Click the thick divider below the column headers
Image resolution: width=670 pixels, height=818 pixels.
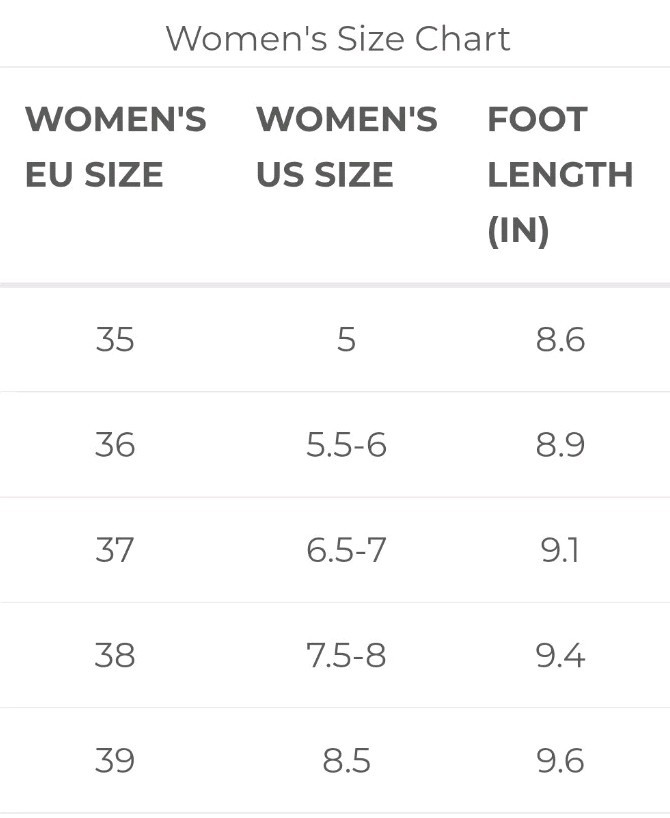click(x=335, y=286)
